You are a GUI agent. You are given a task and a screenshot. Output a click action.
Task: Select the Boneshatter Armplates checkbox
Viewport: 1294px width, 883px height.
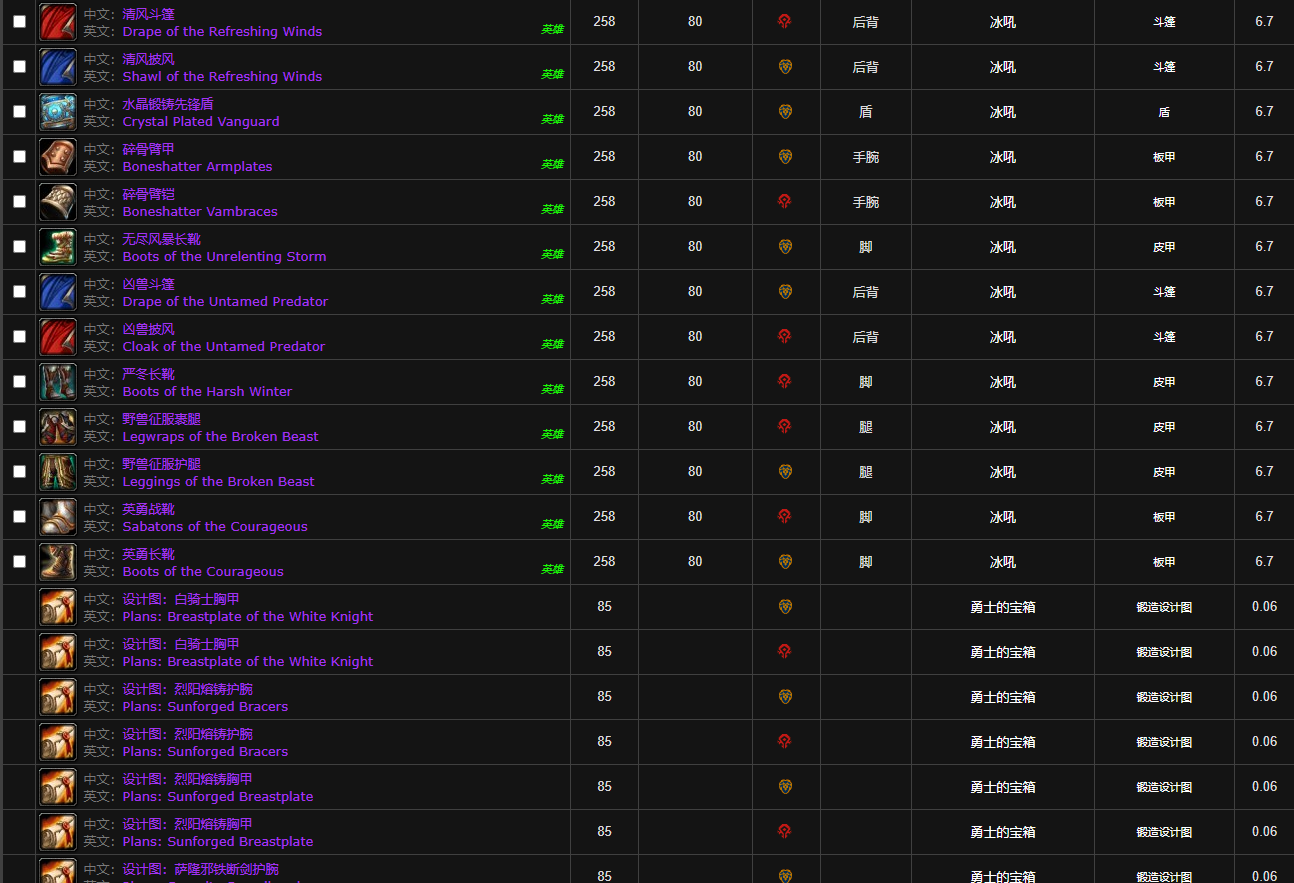(x=19, y=157)
